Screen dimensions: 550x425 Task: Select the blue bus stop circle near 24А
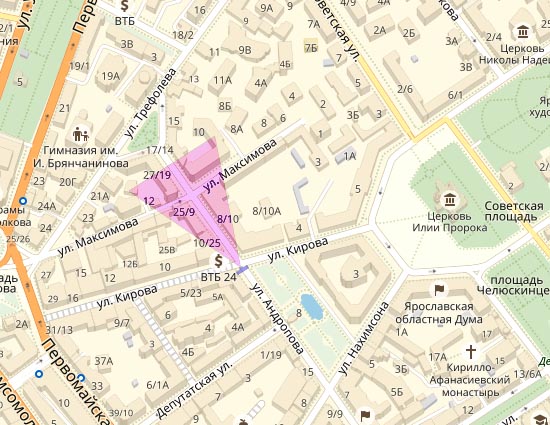23,201
